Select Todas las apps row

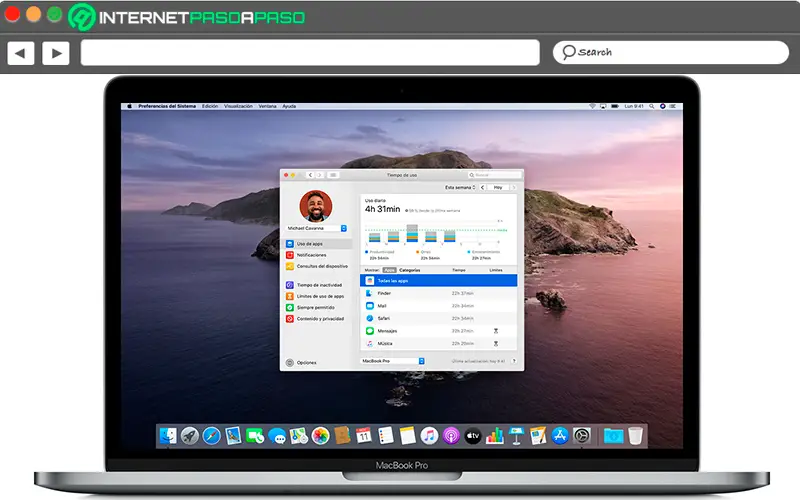point(438,281)
